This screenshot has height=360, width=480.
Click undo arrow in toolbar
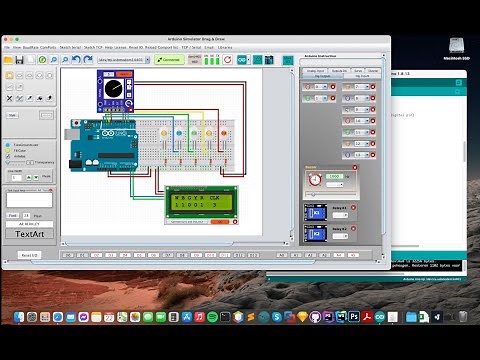click(76, 60)
